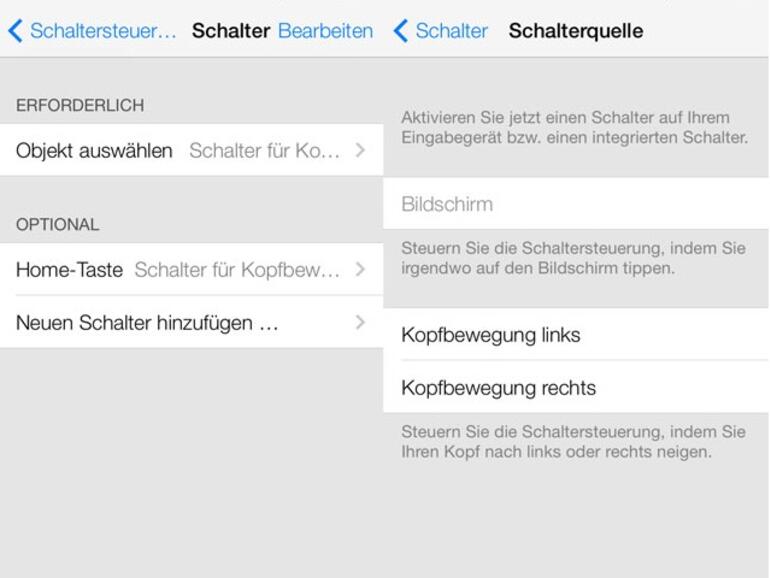The height and width of the screenshot is (578, 770).
Task: Click the Schalterquelle title
Action: (x=575, y=31)
